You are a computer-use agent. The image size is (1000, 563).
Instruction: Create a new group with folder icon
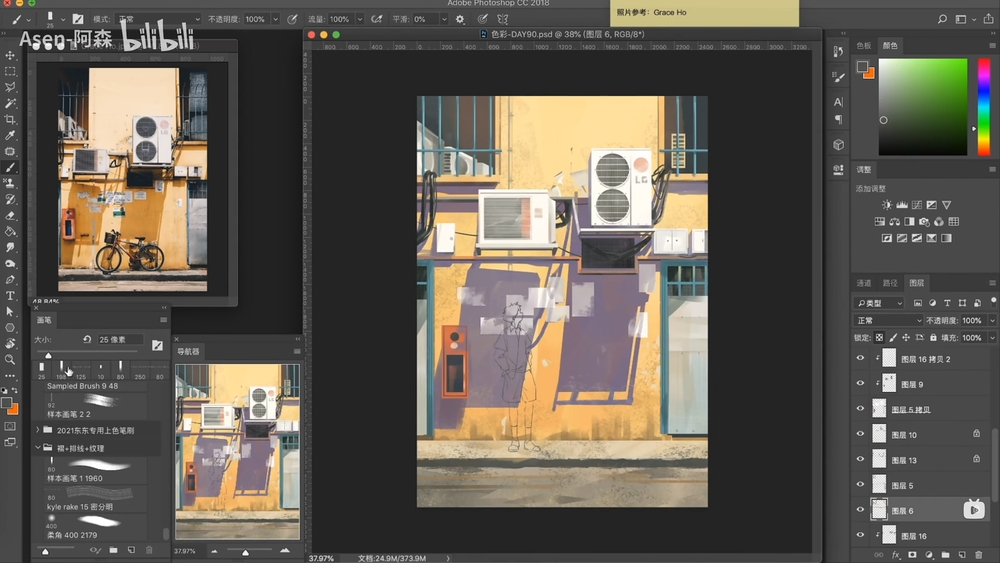click(x=944, y=554)
